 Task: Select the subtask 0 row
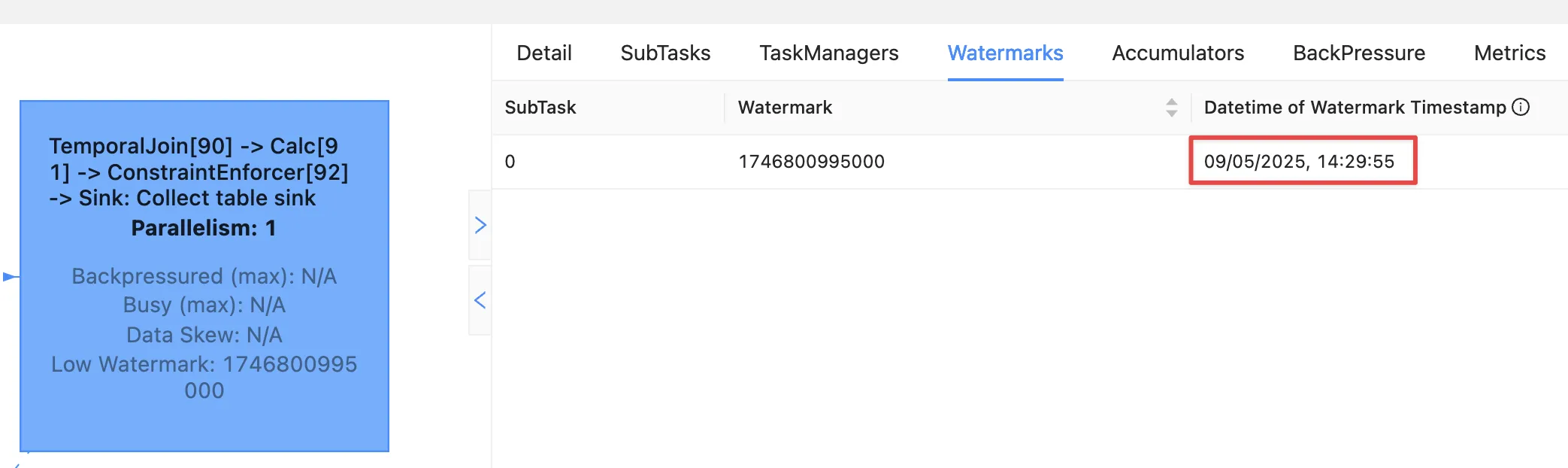click(510, 162)
